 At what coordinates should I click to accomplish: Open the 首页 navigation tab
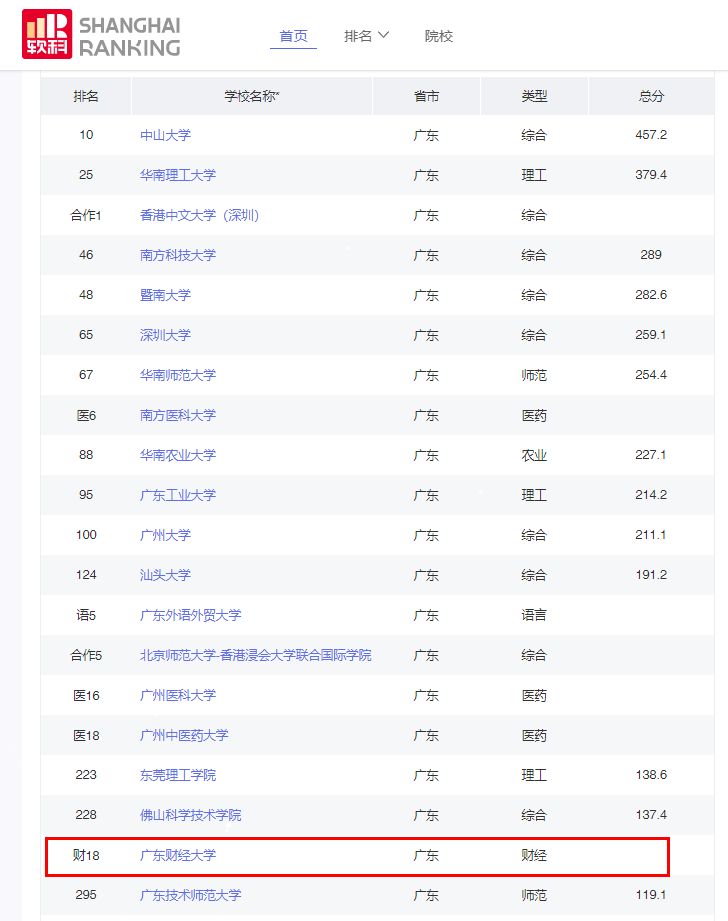tap(293, 36)
